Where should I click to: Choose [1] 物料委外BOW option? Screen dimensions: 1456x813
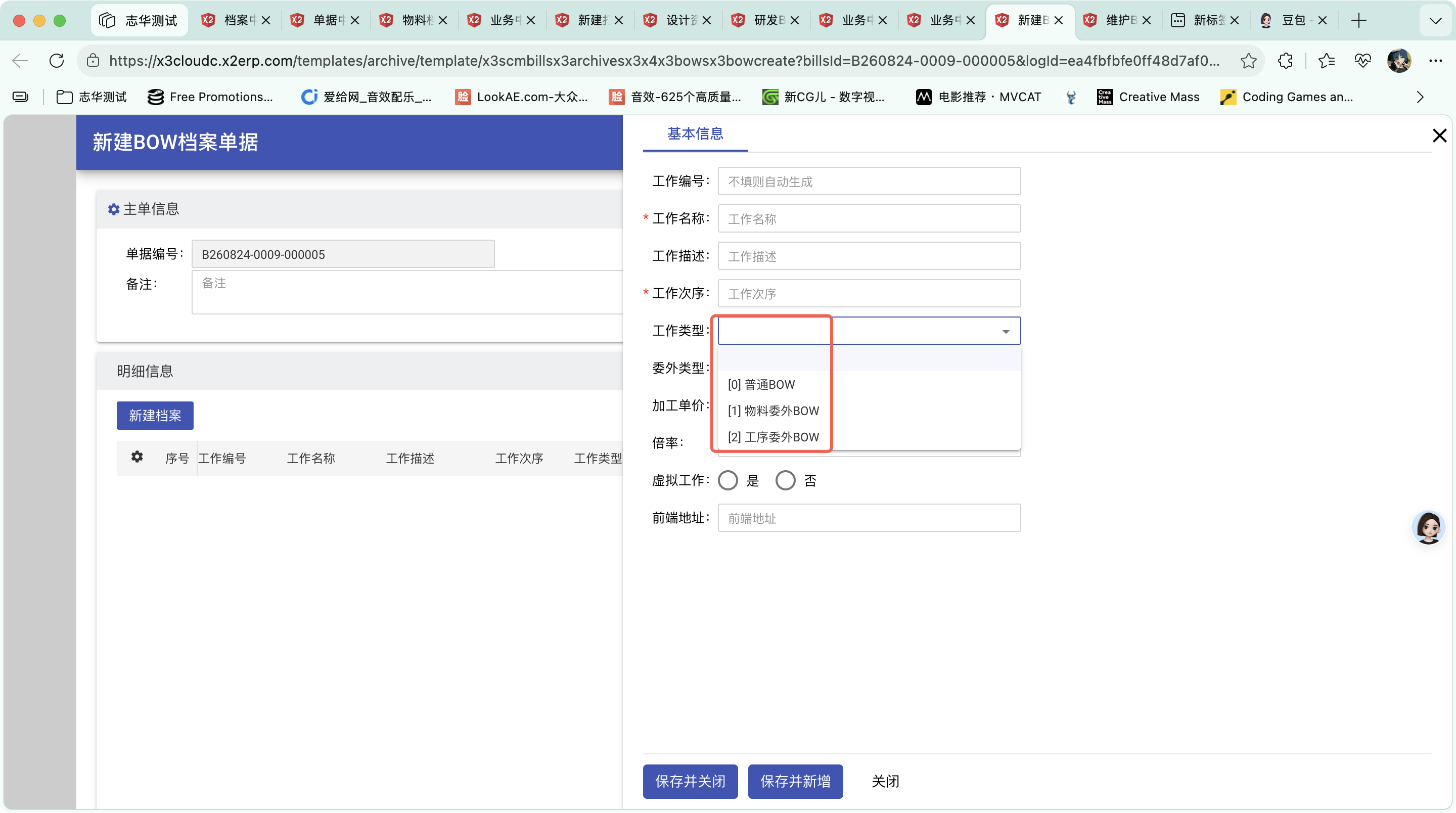[x=869, y=411]
